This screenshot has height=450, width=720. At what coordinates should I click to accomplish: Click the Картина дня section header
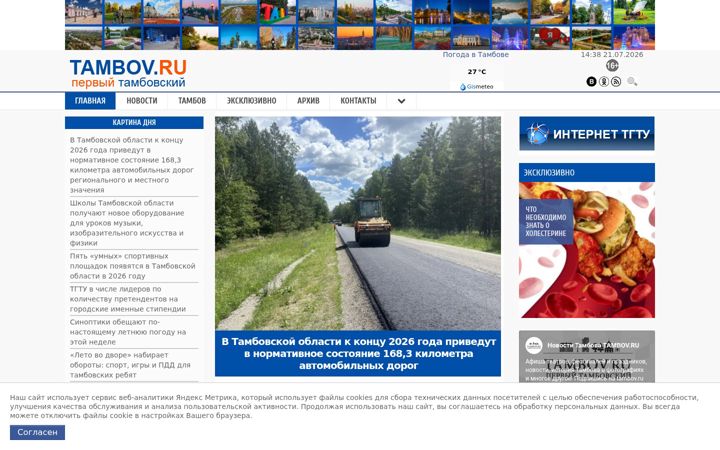(x=134, y=123)
